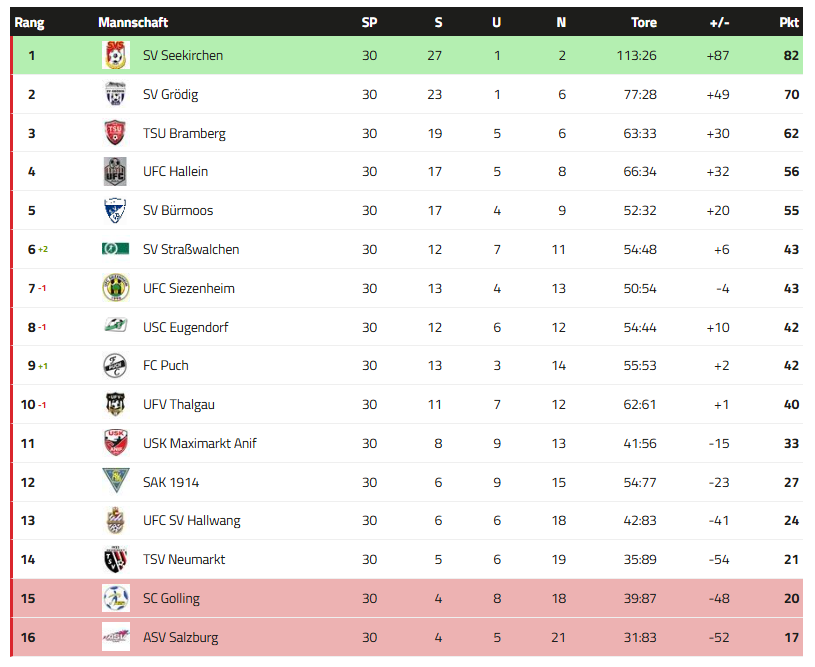Click the SV Seekirchen club crest
This screenshot has width=815, height=667.
(115, 55)
